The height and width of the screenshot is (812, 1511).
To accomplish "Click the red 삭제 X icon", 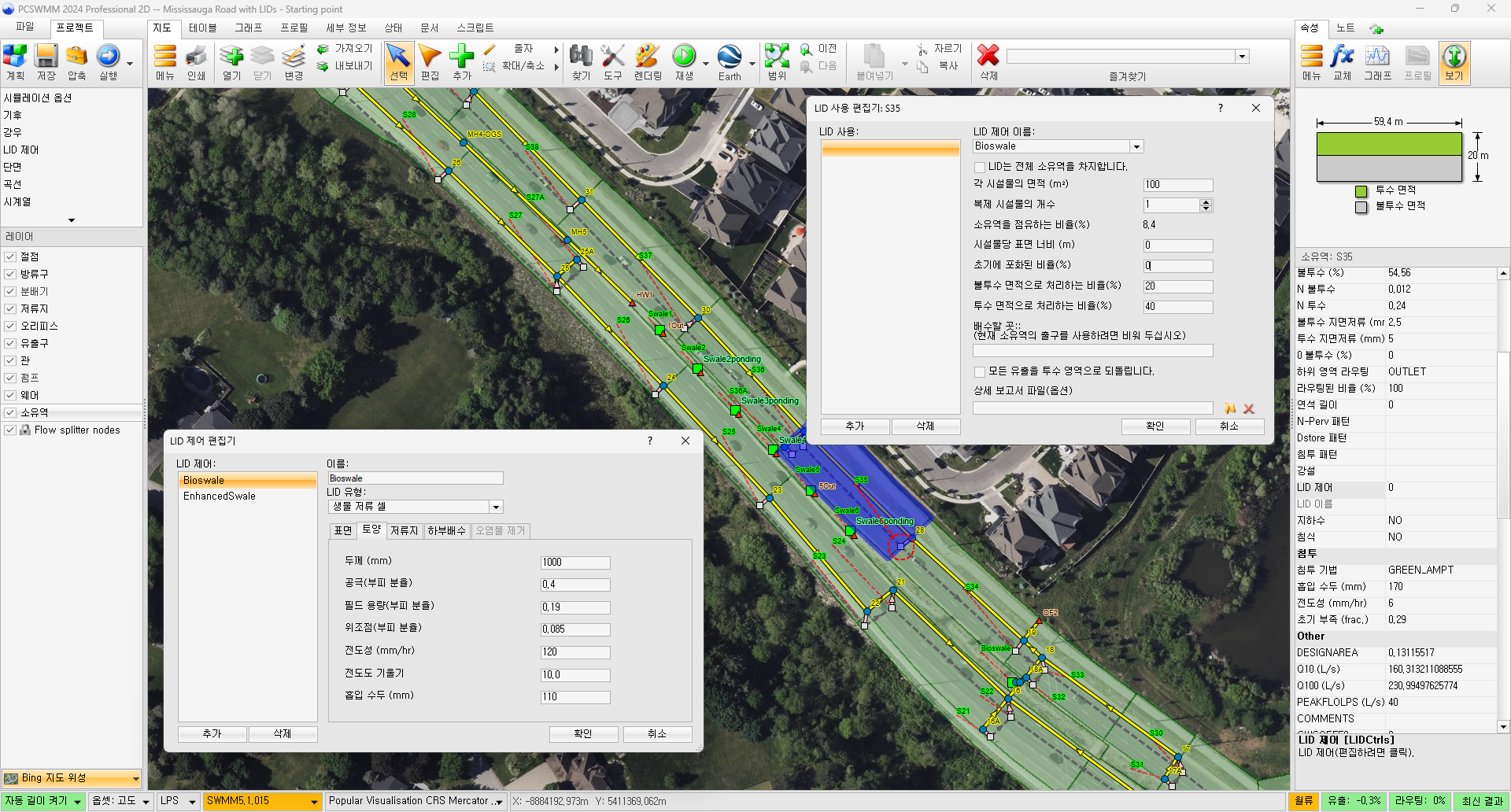I will (x=988, y=55).
